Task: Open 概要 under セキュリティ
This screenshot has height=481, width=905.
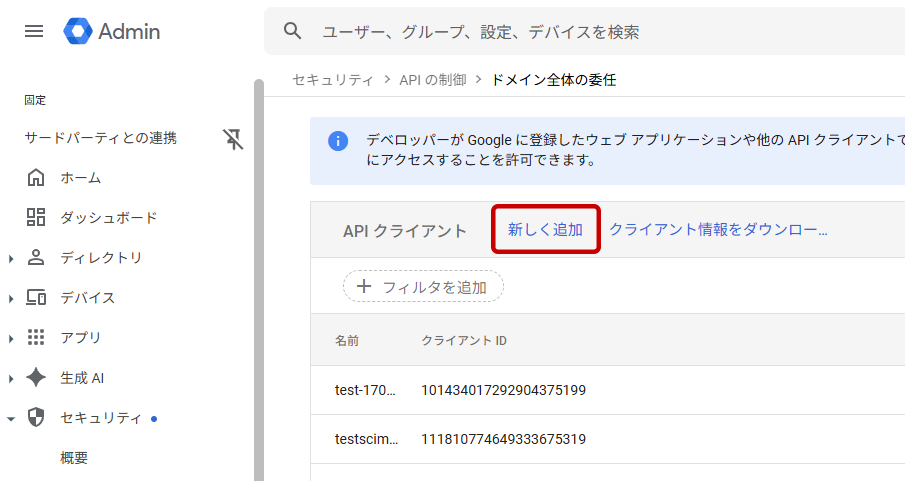Action: point(74,458)
